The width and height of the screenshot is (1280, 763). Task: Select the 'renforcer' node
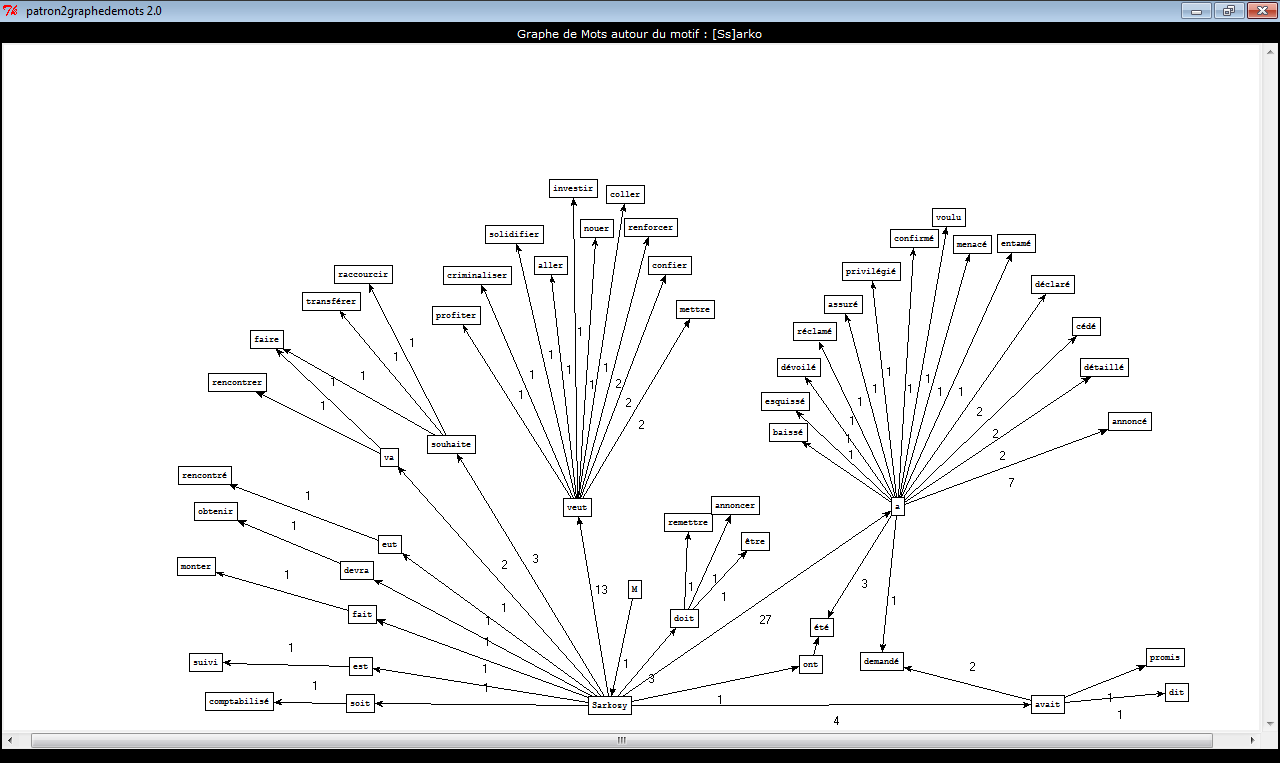[650, 227]
